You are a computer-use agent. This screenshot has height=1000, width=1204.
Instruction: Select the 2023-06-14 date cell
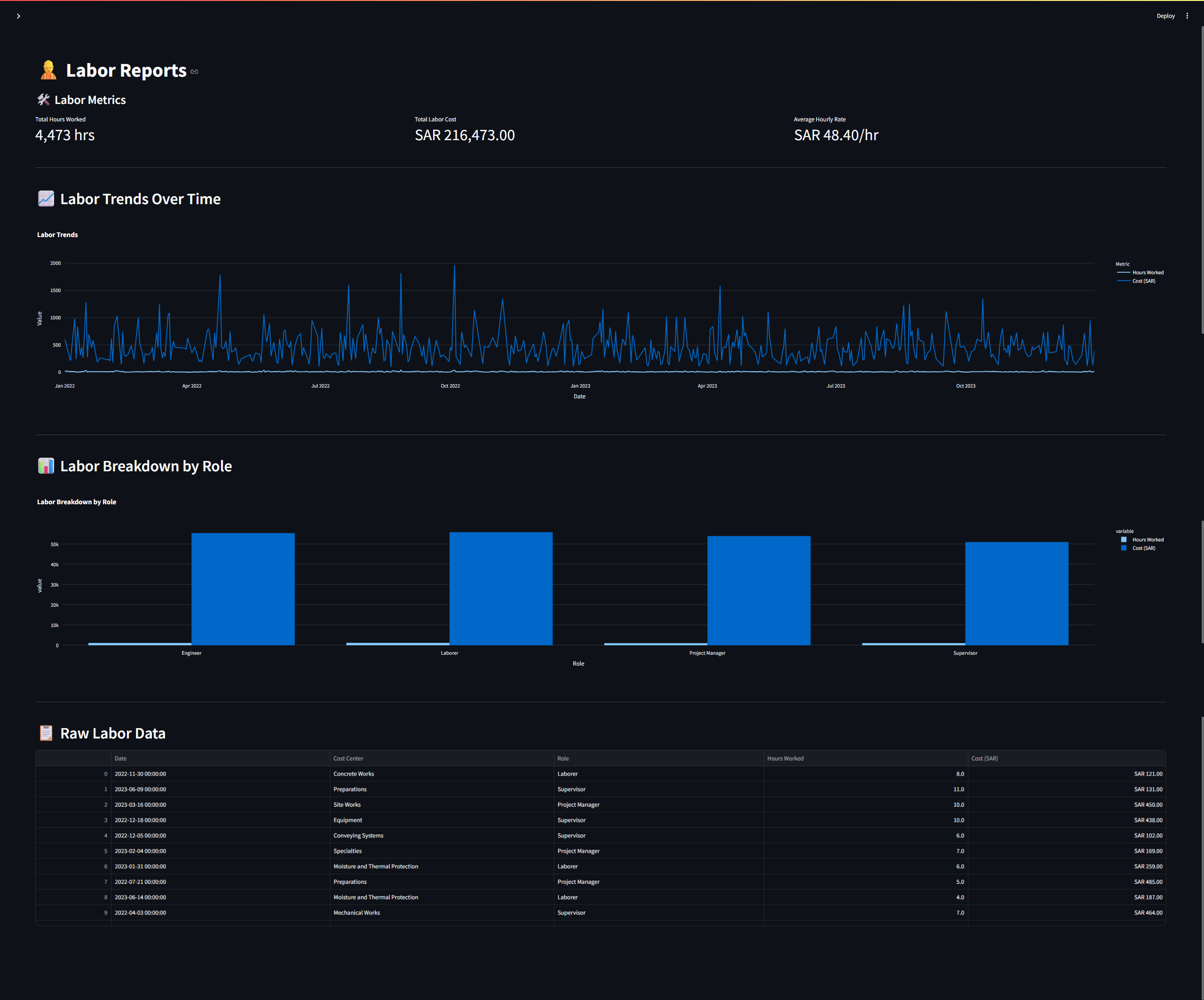click(220, 897)
